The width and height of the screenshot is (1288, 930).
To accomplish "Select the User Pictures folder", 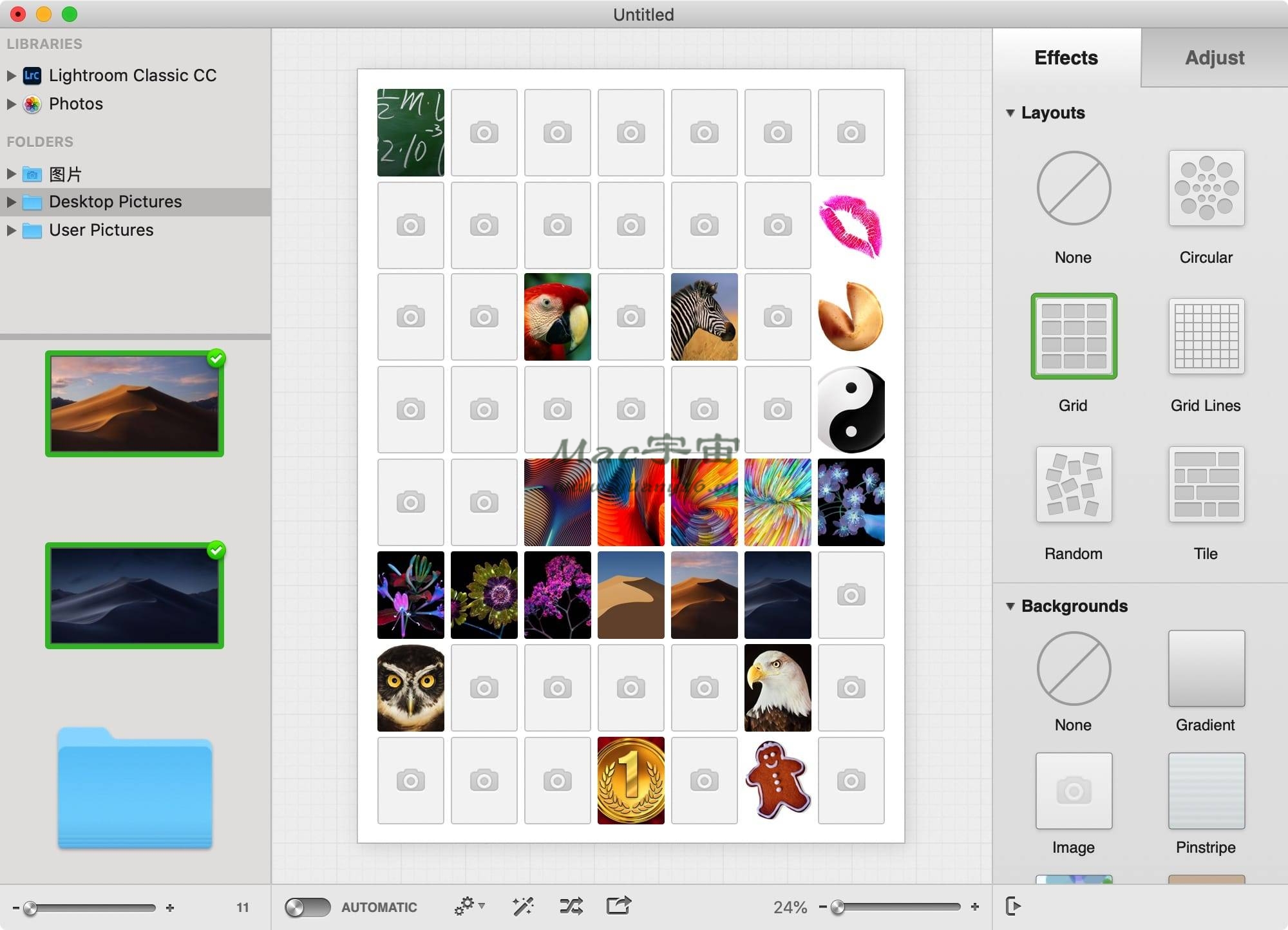I will click(x=101, y=230).
